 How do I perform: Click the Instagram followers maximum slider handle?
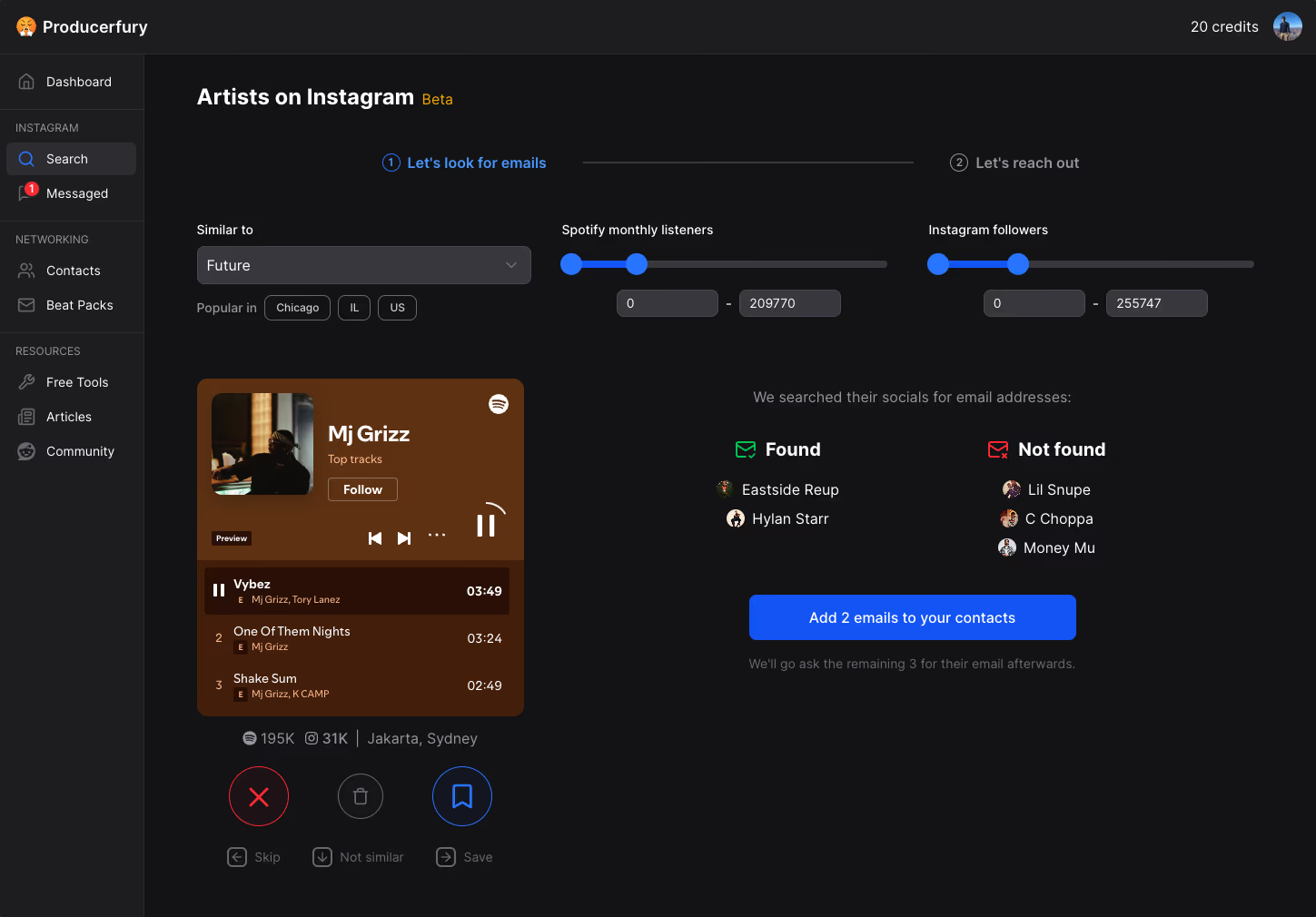click(x=1018, y=264)
